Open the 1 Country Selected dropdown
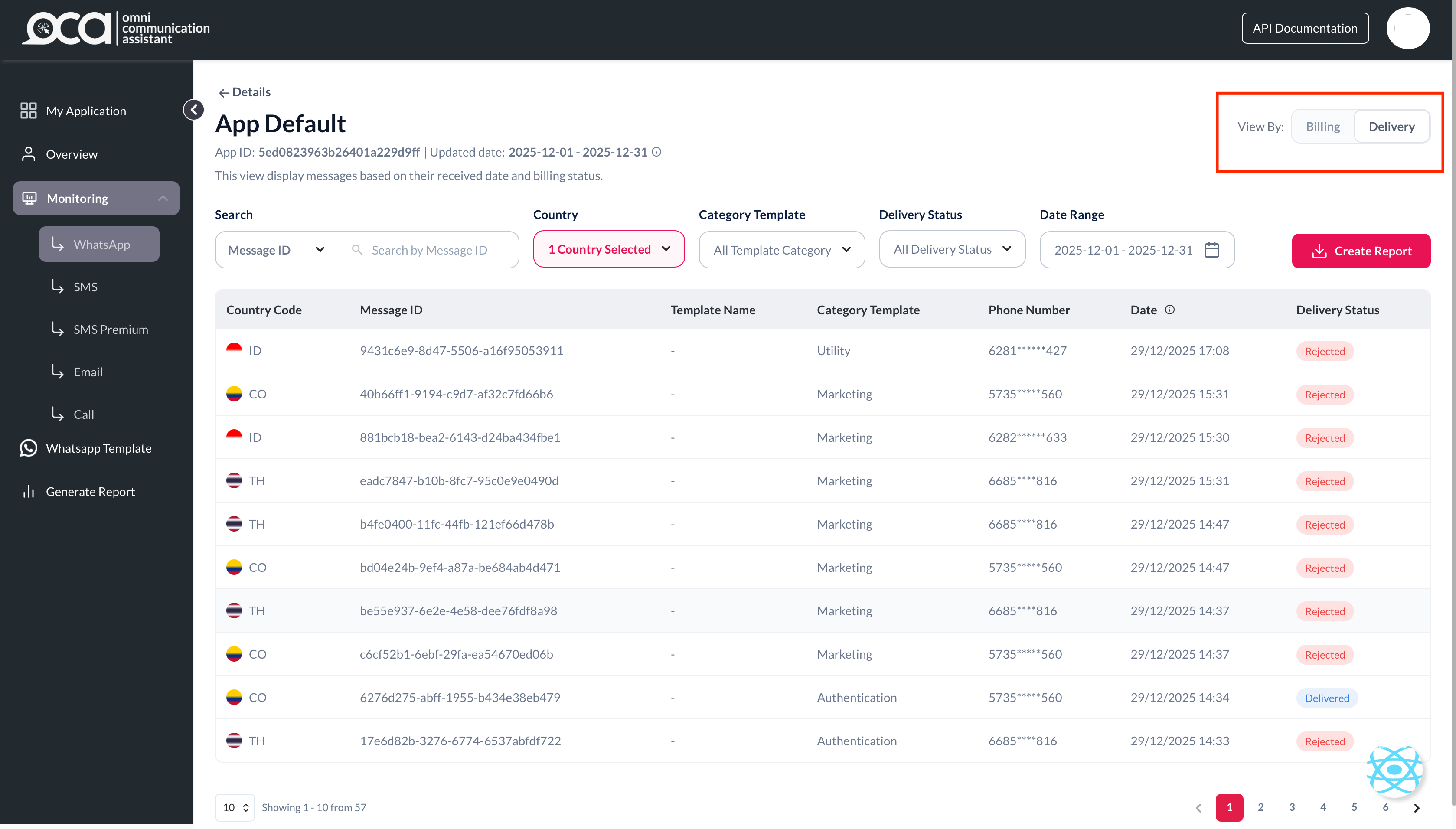The image size is (1456, 829). click(608, 249)
